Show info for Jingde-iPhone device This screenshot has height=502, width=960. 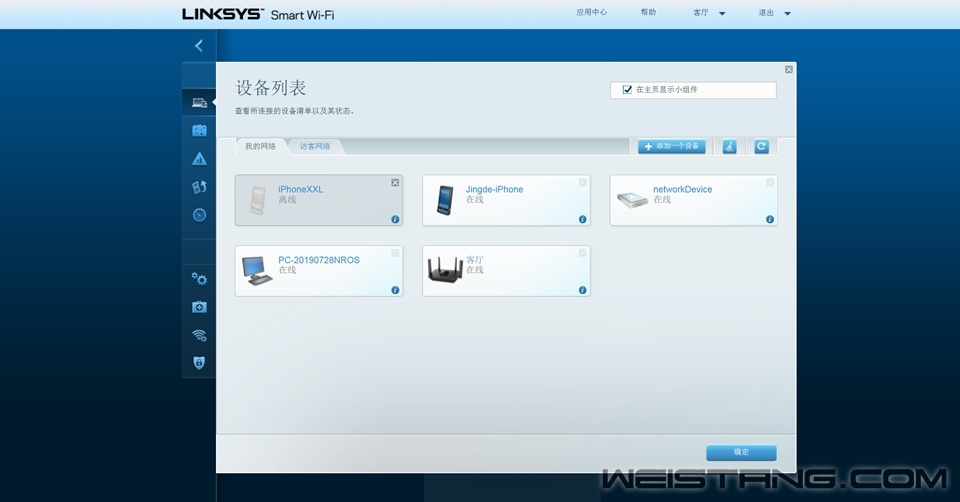pos(582,219)
